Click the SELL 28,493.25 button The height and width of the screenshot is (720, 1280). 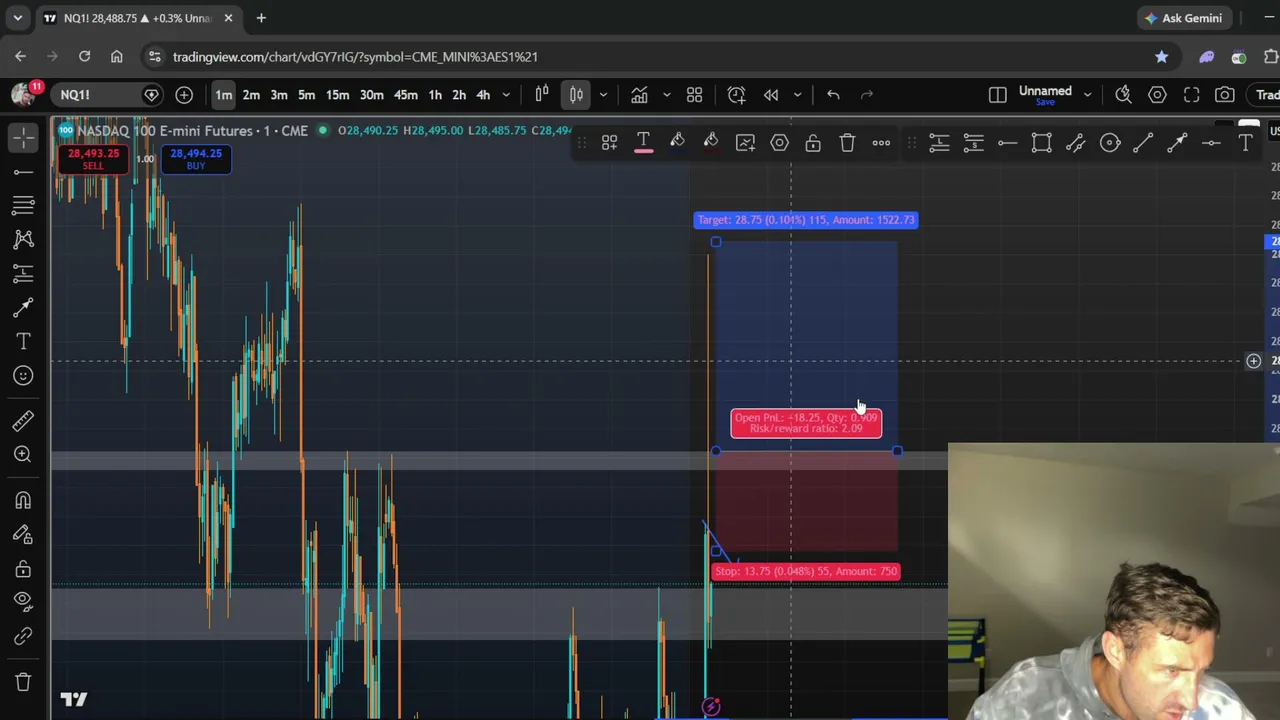click(93, 158)
